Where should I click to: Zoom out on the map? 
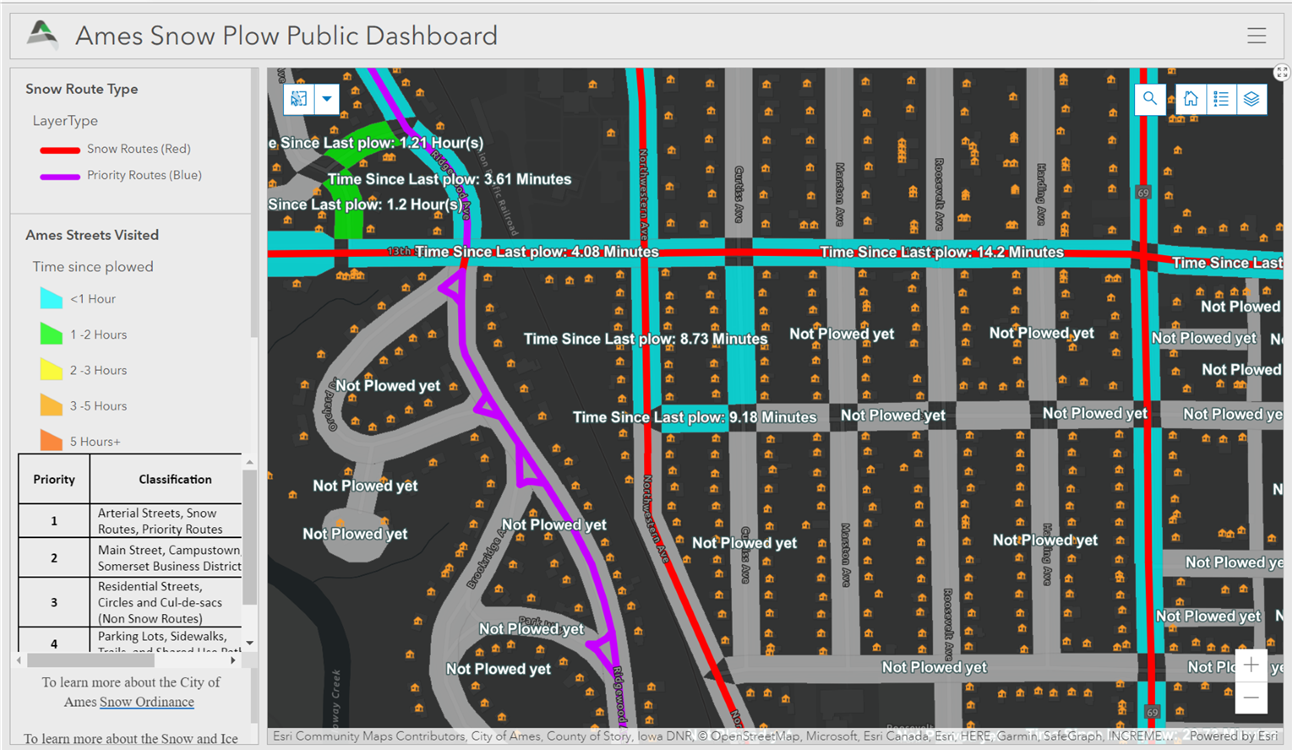(1251, 697)
